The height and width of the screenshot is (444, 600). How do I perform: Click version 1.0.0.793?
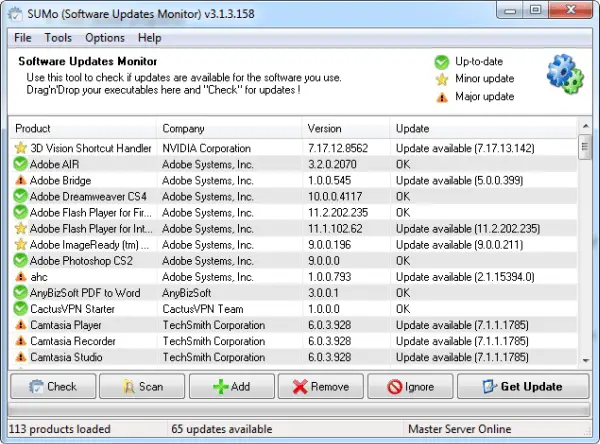(x=329, y=277)
